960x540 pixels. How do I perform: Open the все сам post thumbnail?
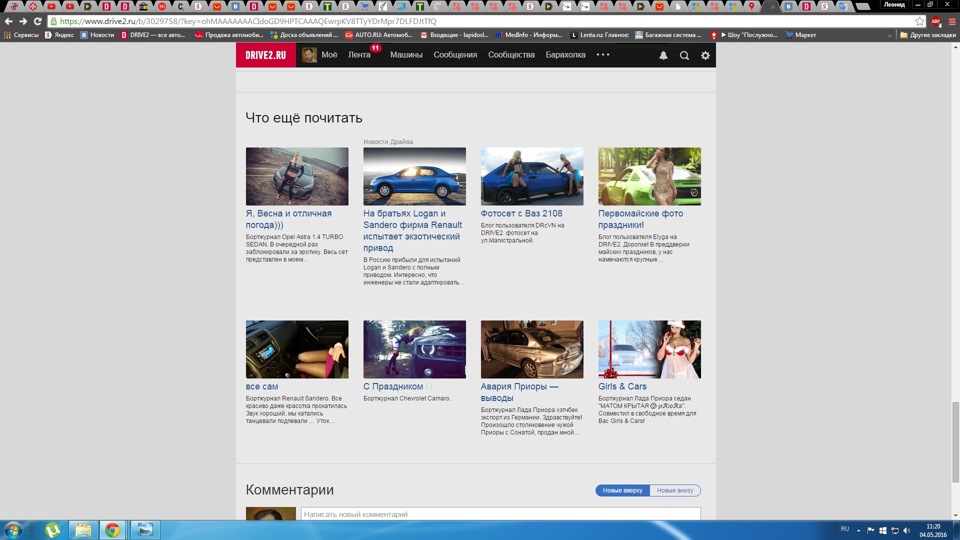pyautogui.click(x=297, y=349)
